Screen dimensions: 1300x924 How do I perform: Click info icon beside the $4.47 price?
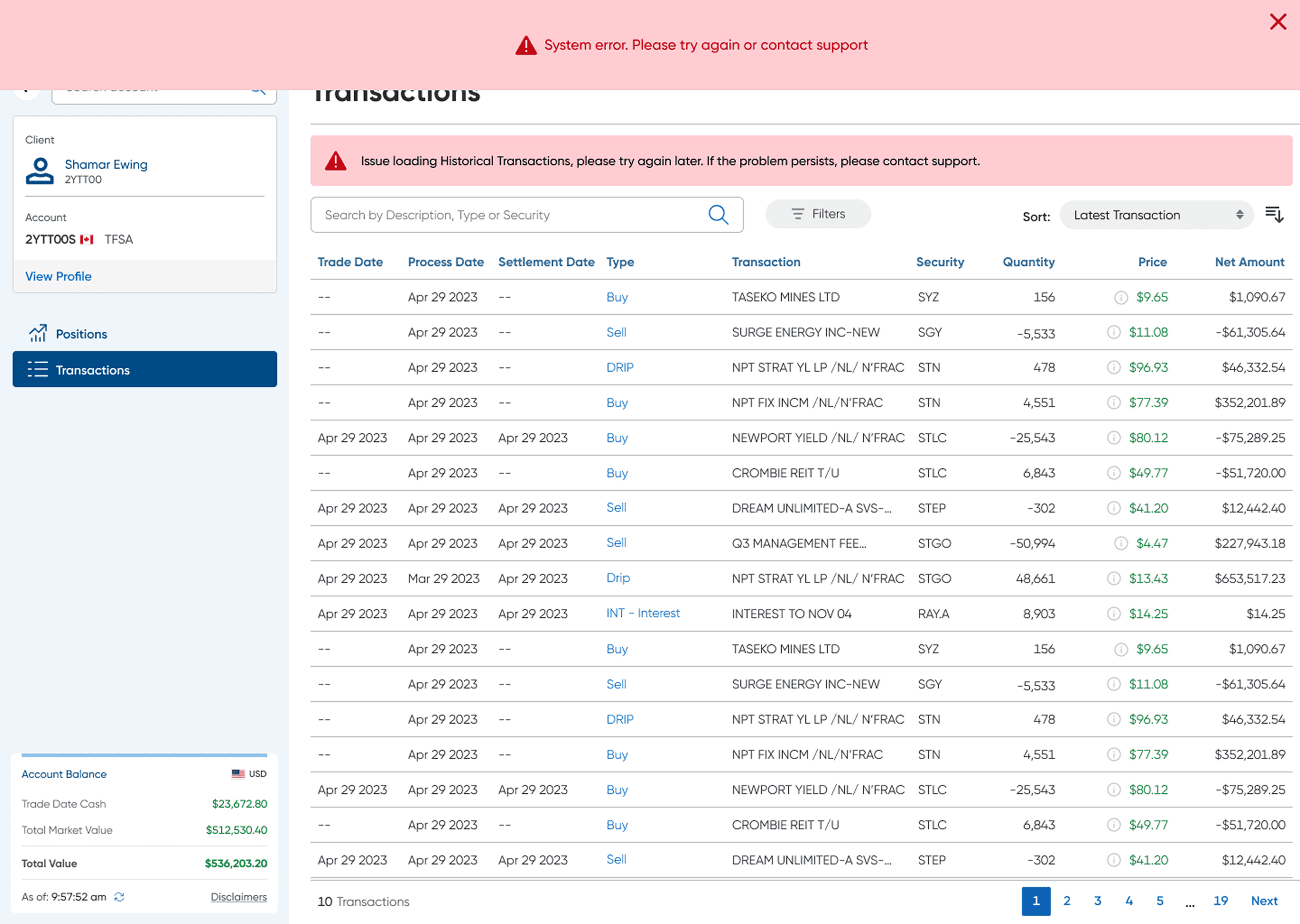[x=1120, y=543]
